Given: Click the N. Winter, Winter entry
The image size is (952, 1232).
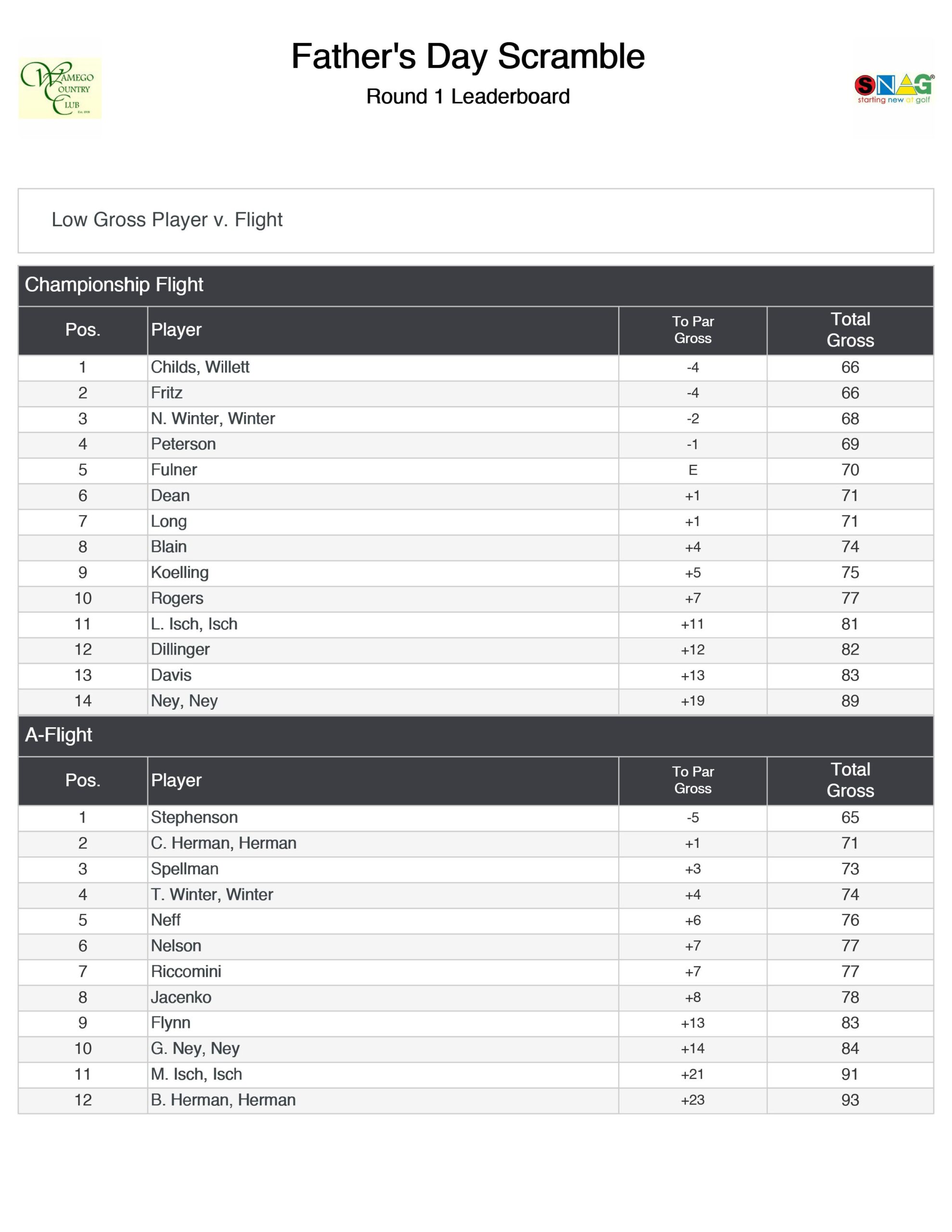Looking at the screenshot, I should (x=213, y=419).
